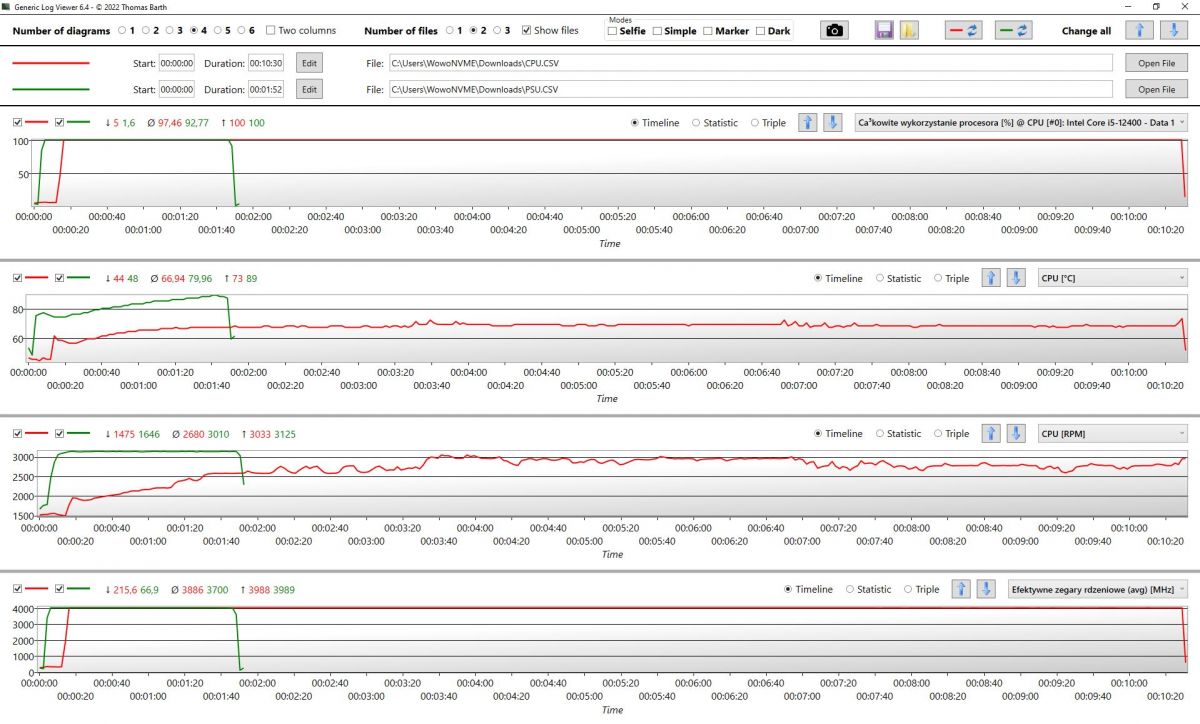Toggle red line checkbox in CPU [RPM] diagram
Image resolution: width=1200 pixels, height=724 pixels.
tap(17, 433)
